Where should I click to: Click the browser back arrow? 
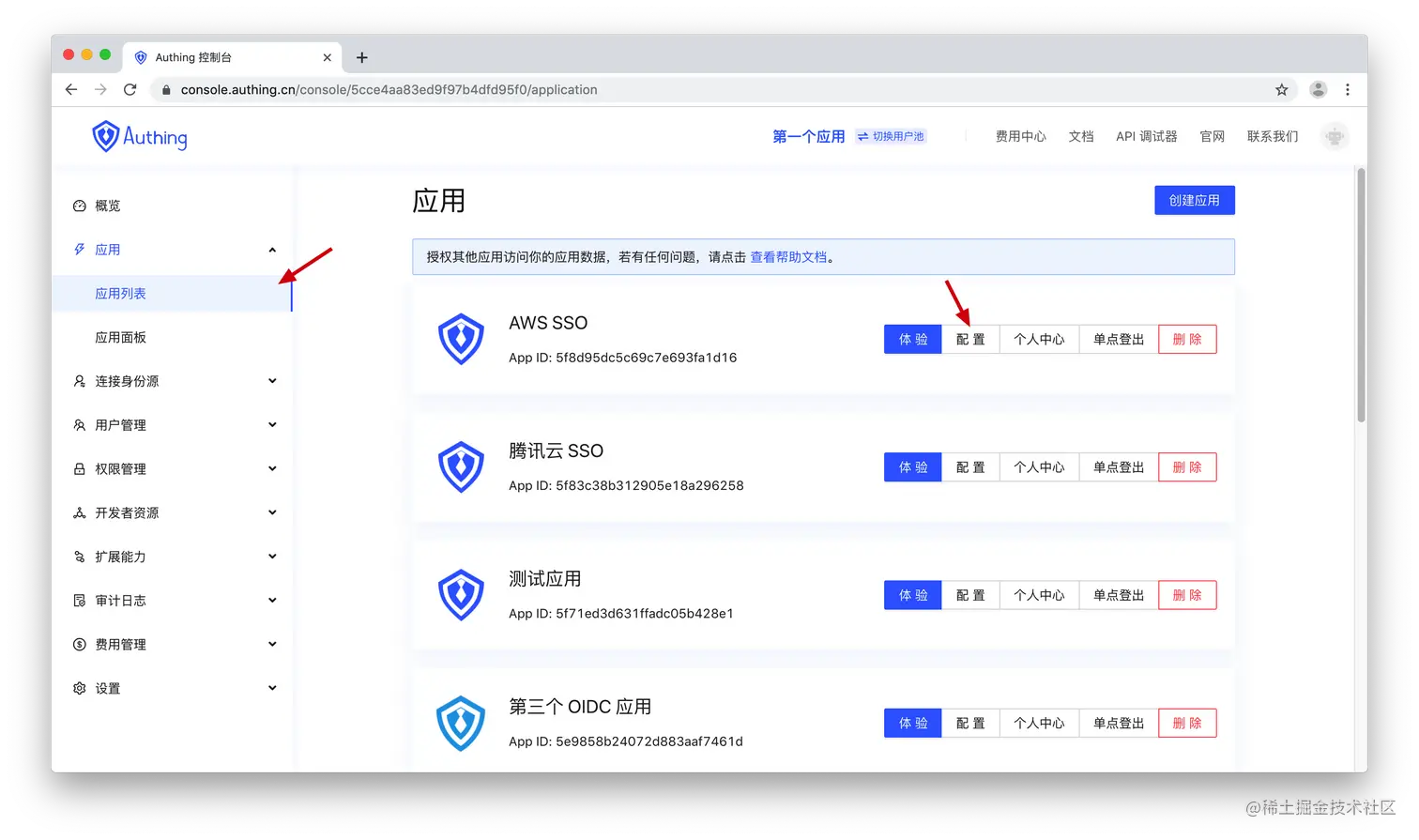[71, 89]
